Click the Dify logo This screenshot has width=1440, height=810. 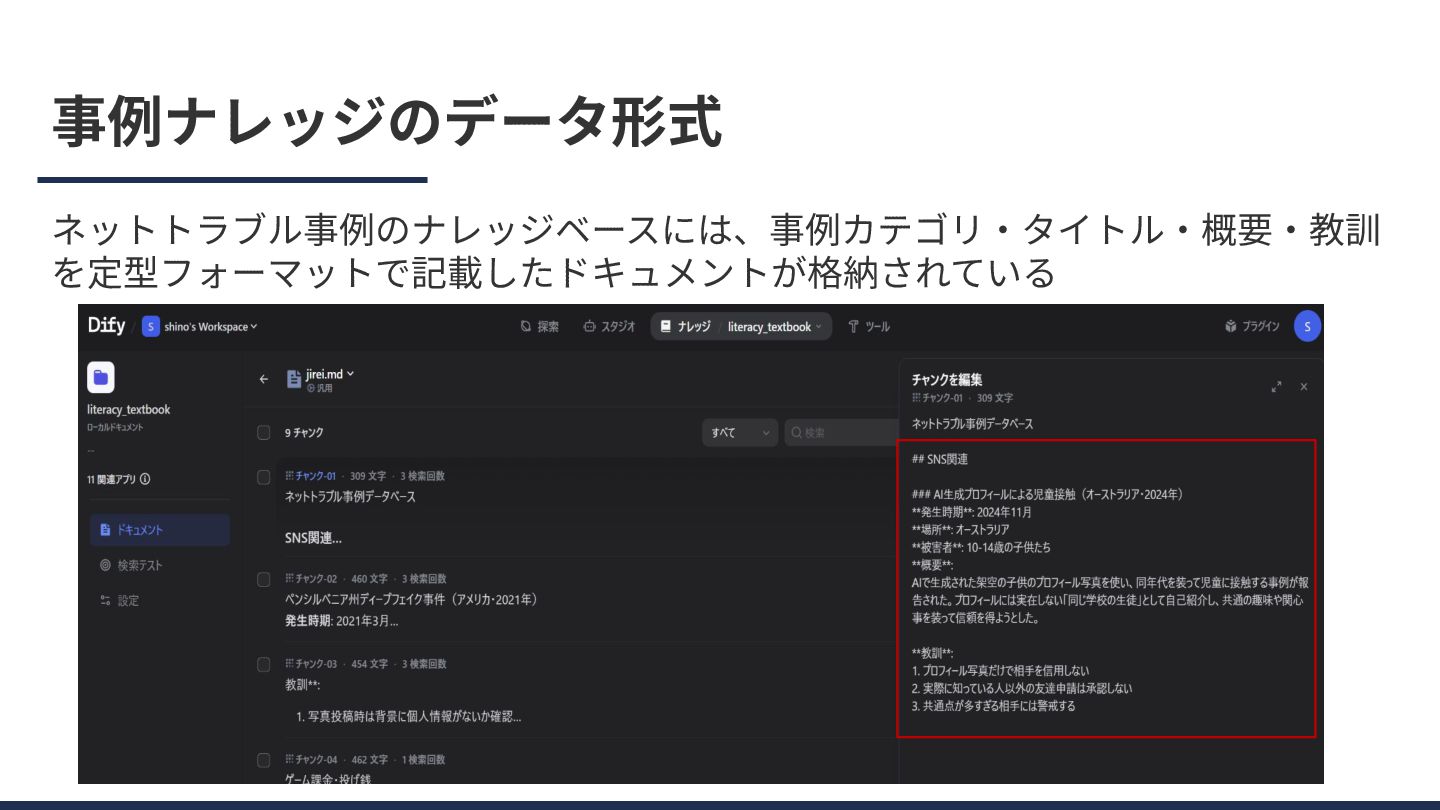106,325
